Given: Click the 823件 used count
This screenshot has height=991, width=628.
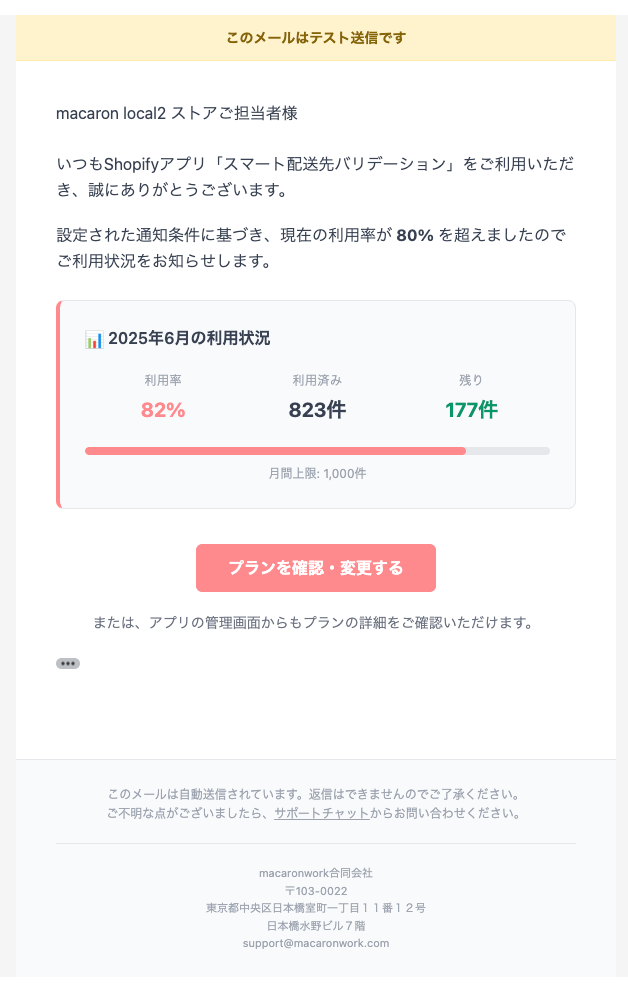Looking at the screenshot, I should pos(317,410).
